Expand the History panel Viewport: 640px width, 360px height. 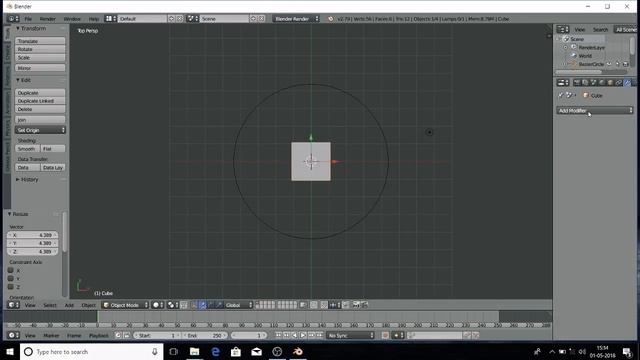click(18, 179)
